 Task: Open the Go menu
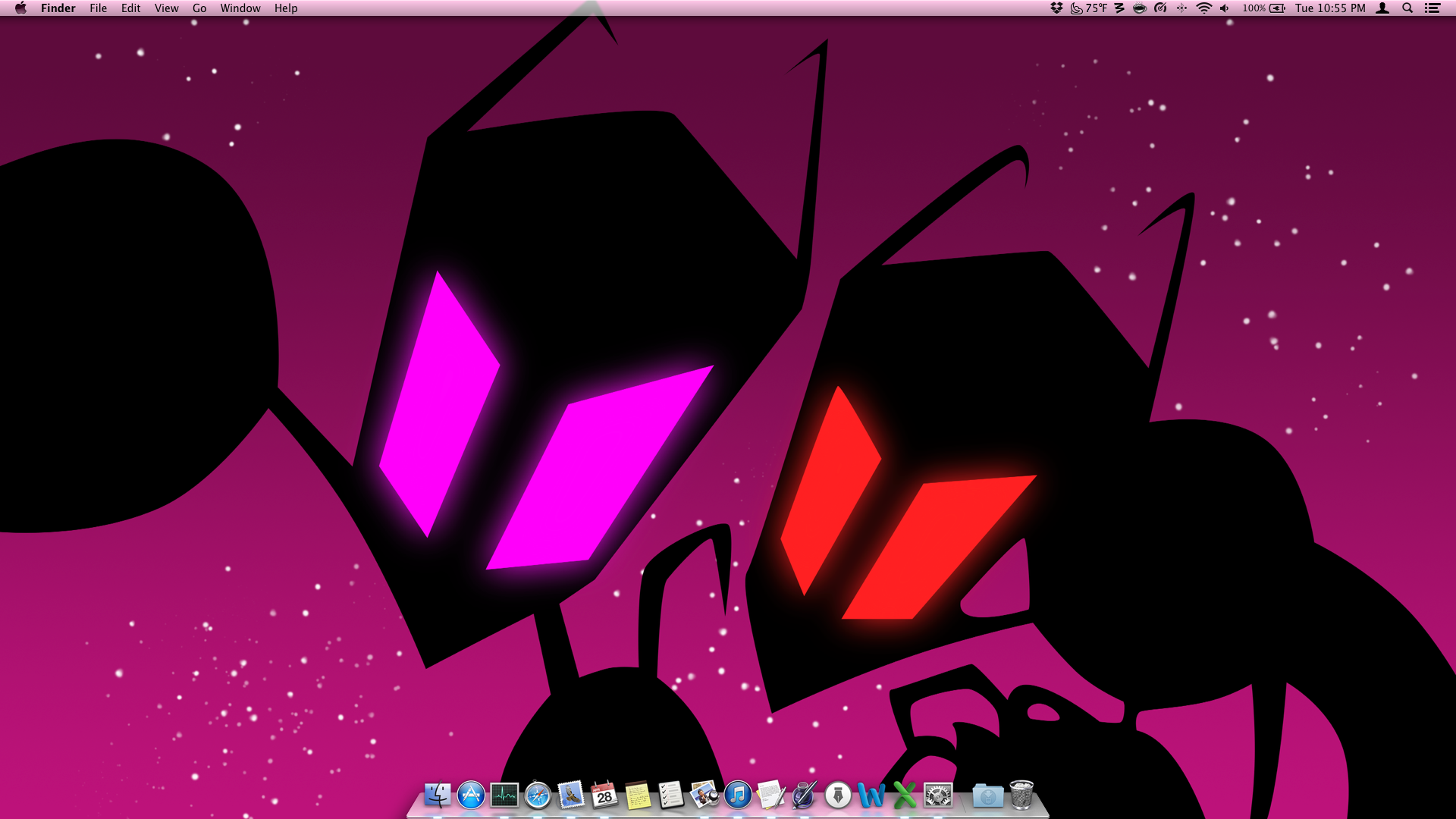coord(199,8)
